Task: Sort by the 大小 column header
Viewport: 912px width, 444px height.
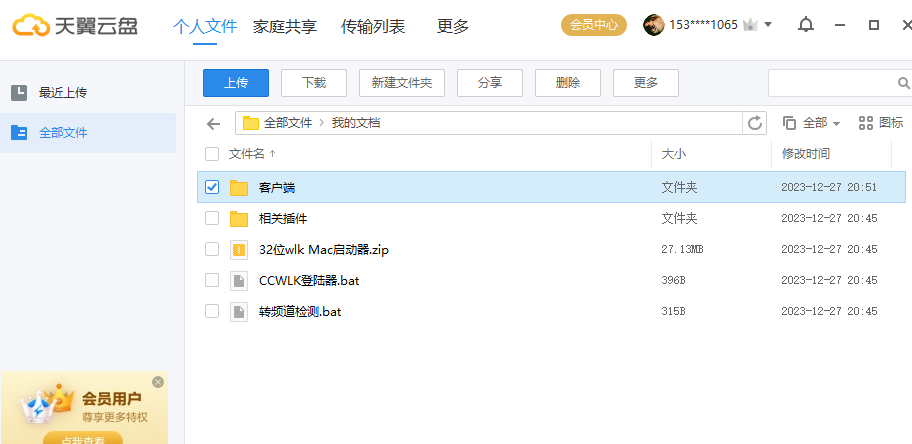Action: (674, 154)
